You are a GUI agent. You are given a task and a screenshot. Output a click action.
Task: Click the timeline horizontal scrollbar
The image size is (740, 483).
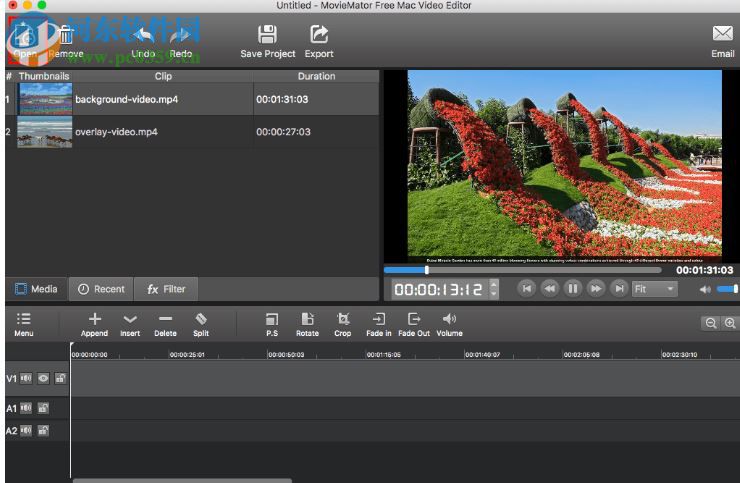(182, 480)
